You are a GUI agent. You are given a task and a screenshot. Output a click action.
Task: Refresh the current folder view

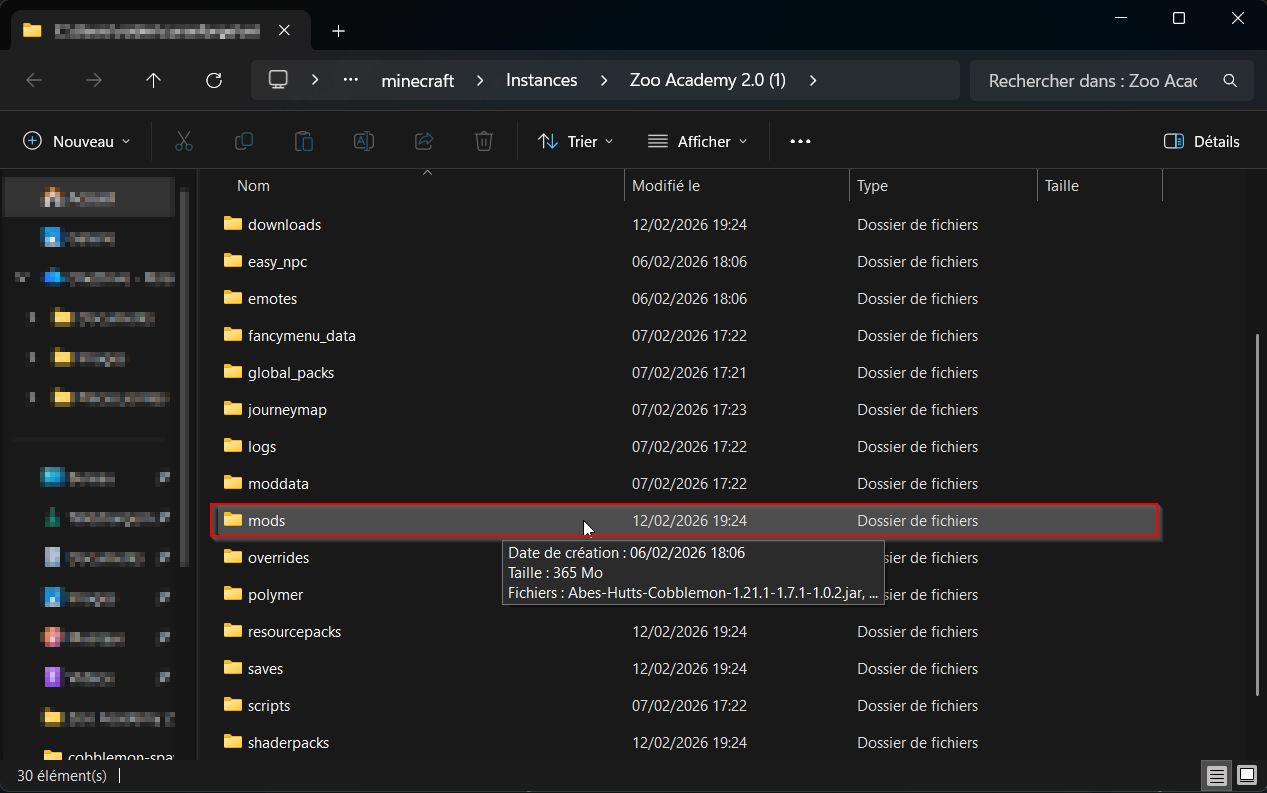213,81
